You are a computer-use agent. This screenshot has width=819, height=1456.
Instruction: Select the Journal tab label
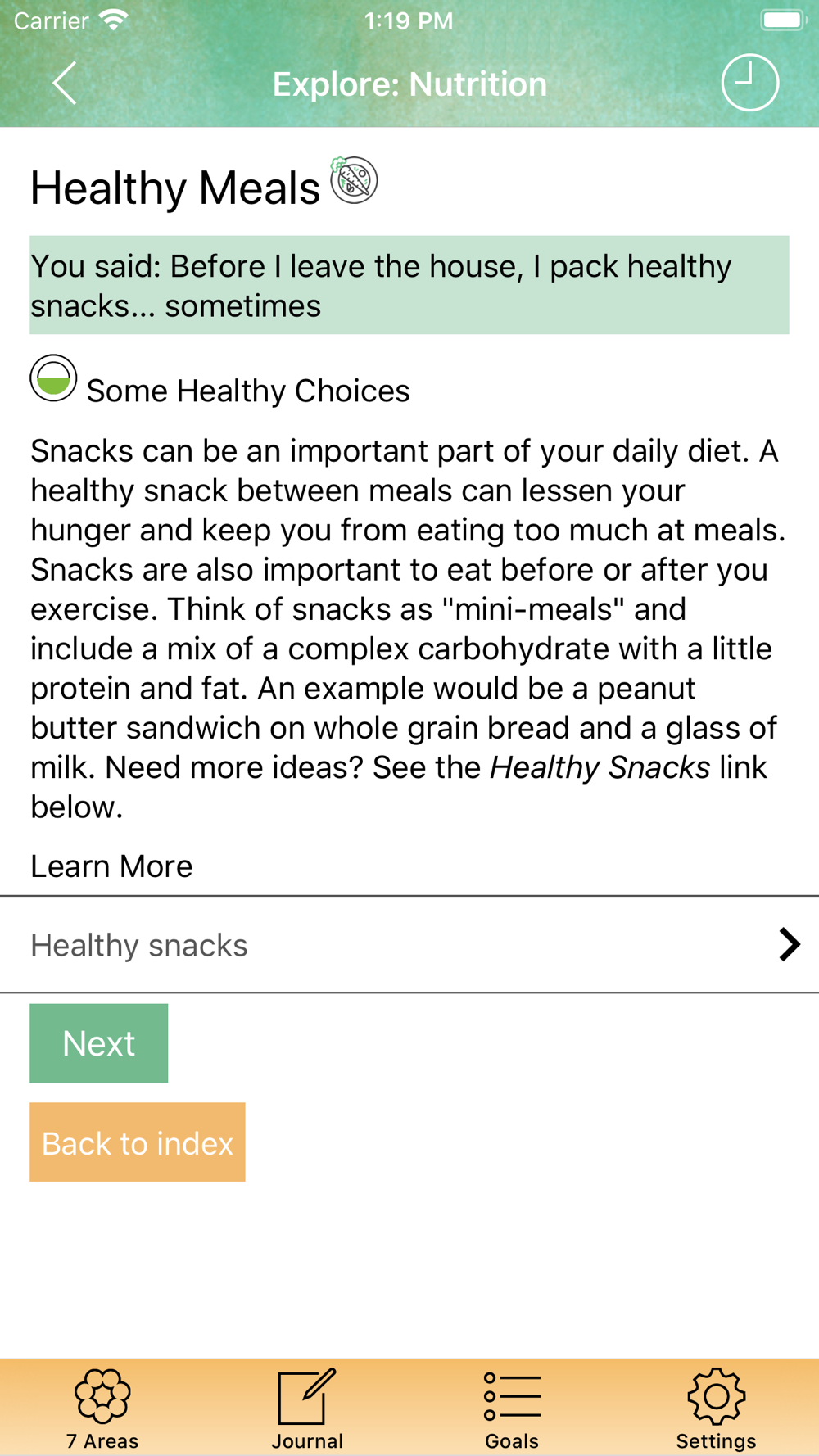tap(307, 1440)
